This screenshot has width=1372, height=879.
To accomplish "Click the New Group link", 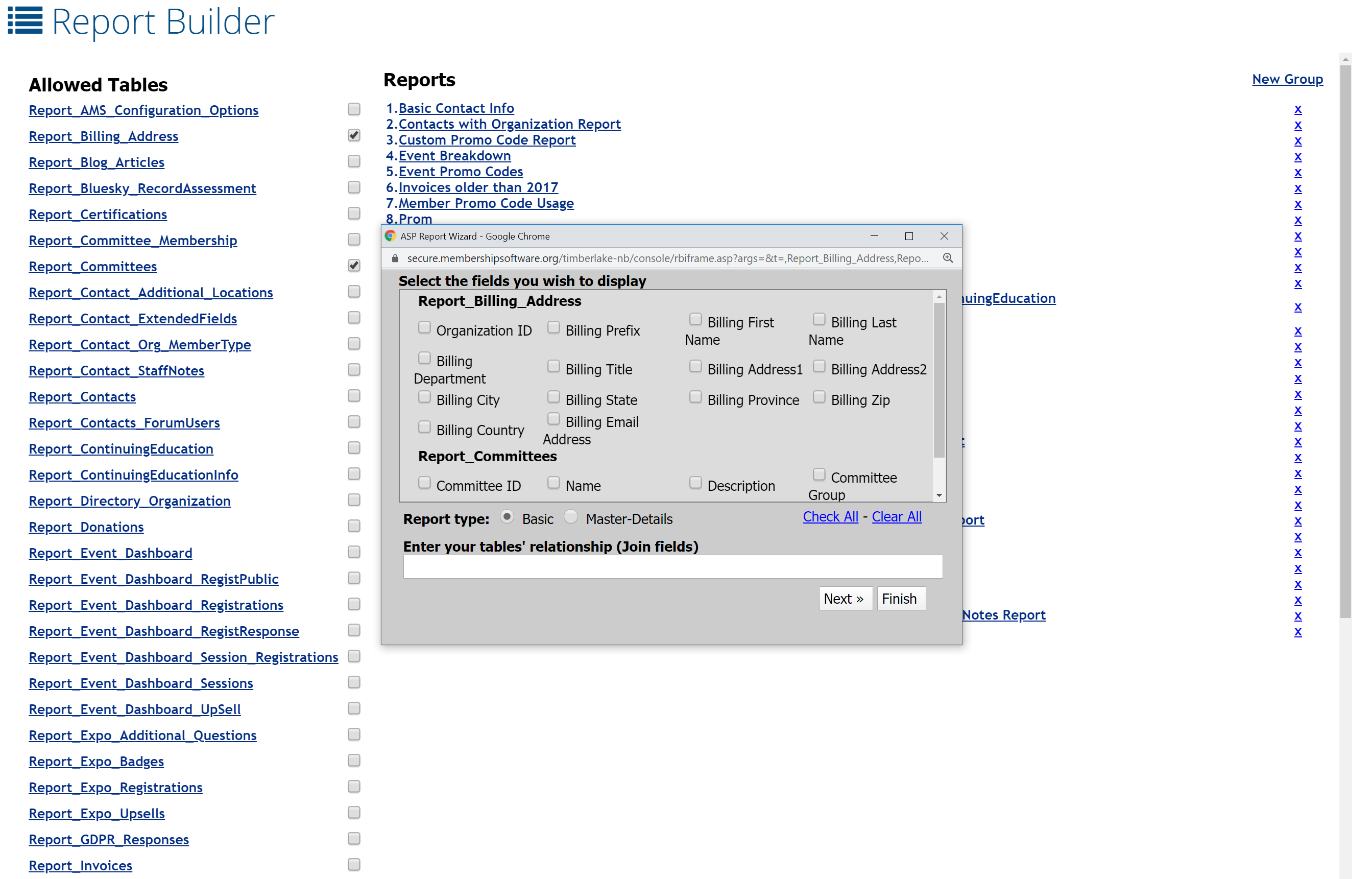I will pos(1287,79).
